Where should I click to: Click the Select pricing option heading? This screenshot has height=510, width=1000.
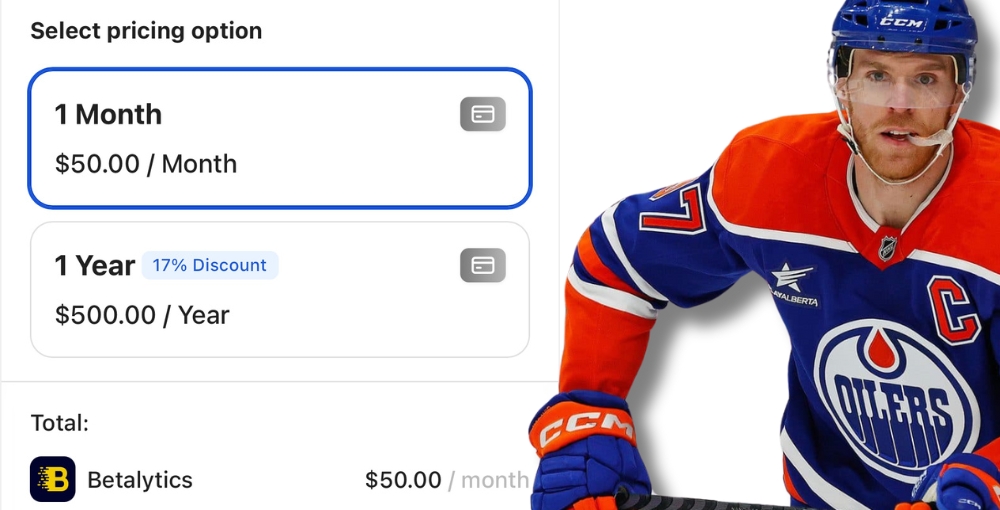click(146, 31)
